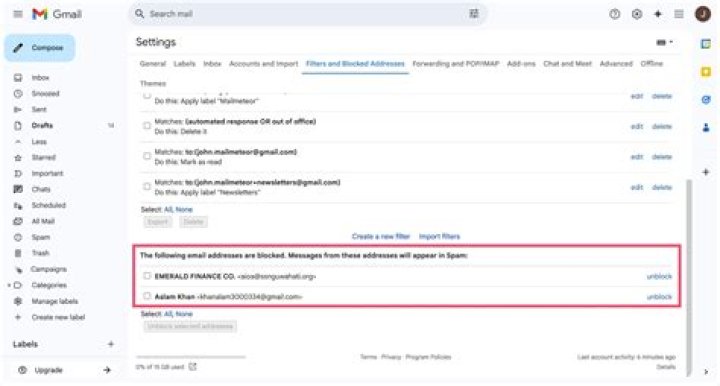Tick checkbox for automated response filter
Image resolution: width=720 pixels, height=386 pixels.
click(x=146, y=125)
